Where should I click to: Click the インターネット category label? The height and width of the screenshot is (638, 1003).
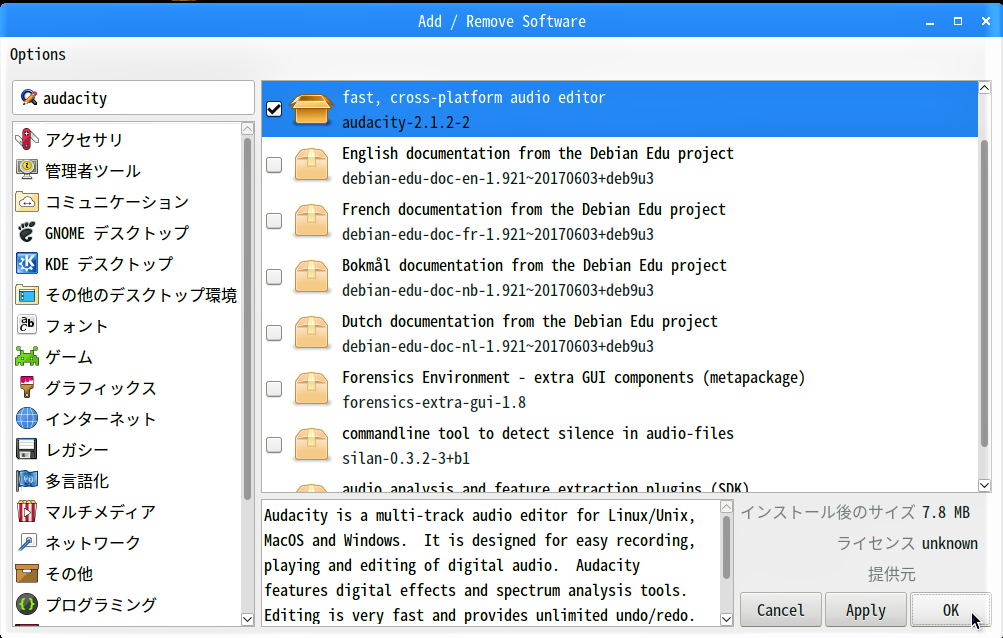click(x=100, y=419)
